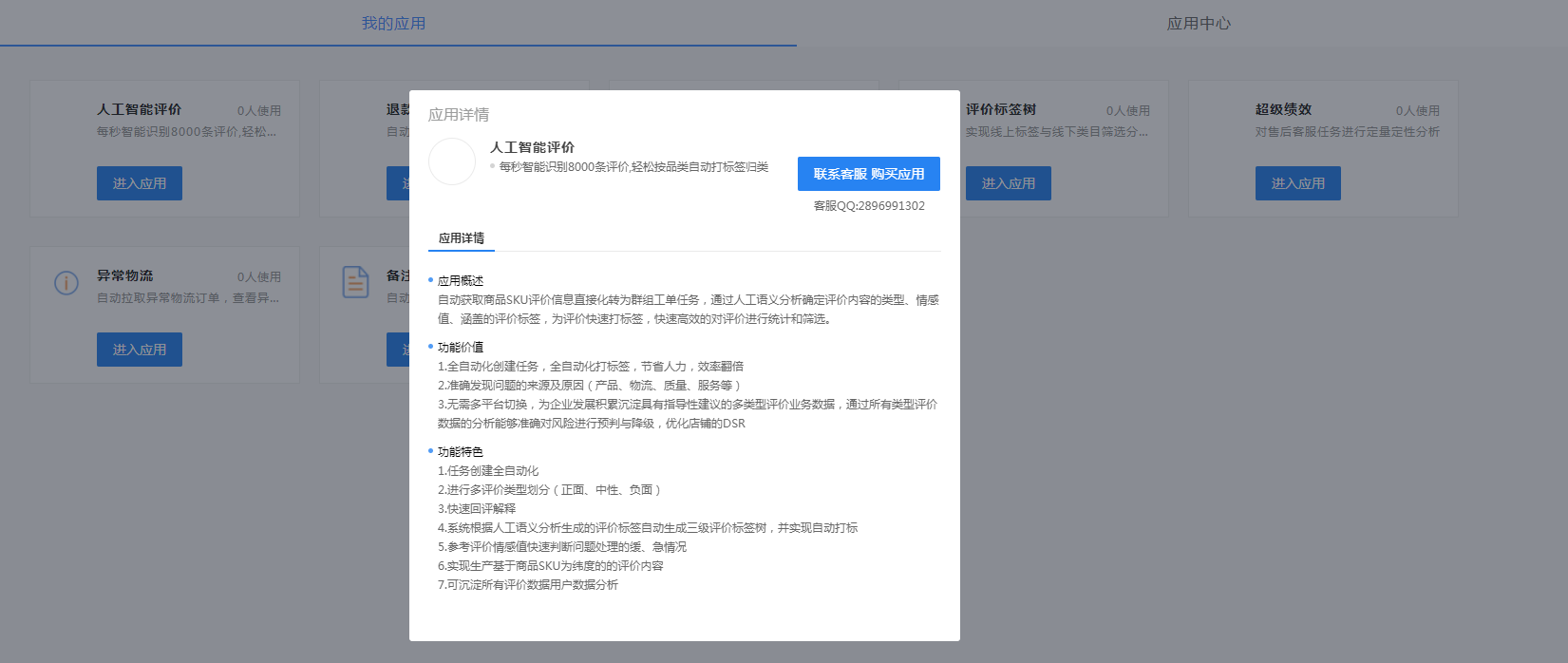Click the document icon on the 备注 card
1568x663 pixels.
tap(355, 282)
